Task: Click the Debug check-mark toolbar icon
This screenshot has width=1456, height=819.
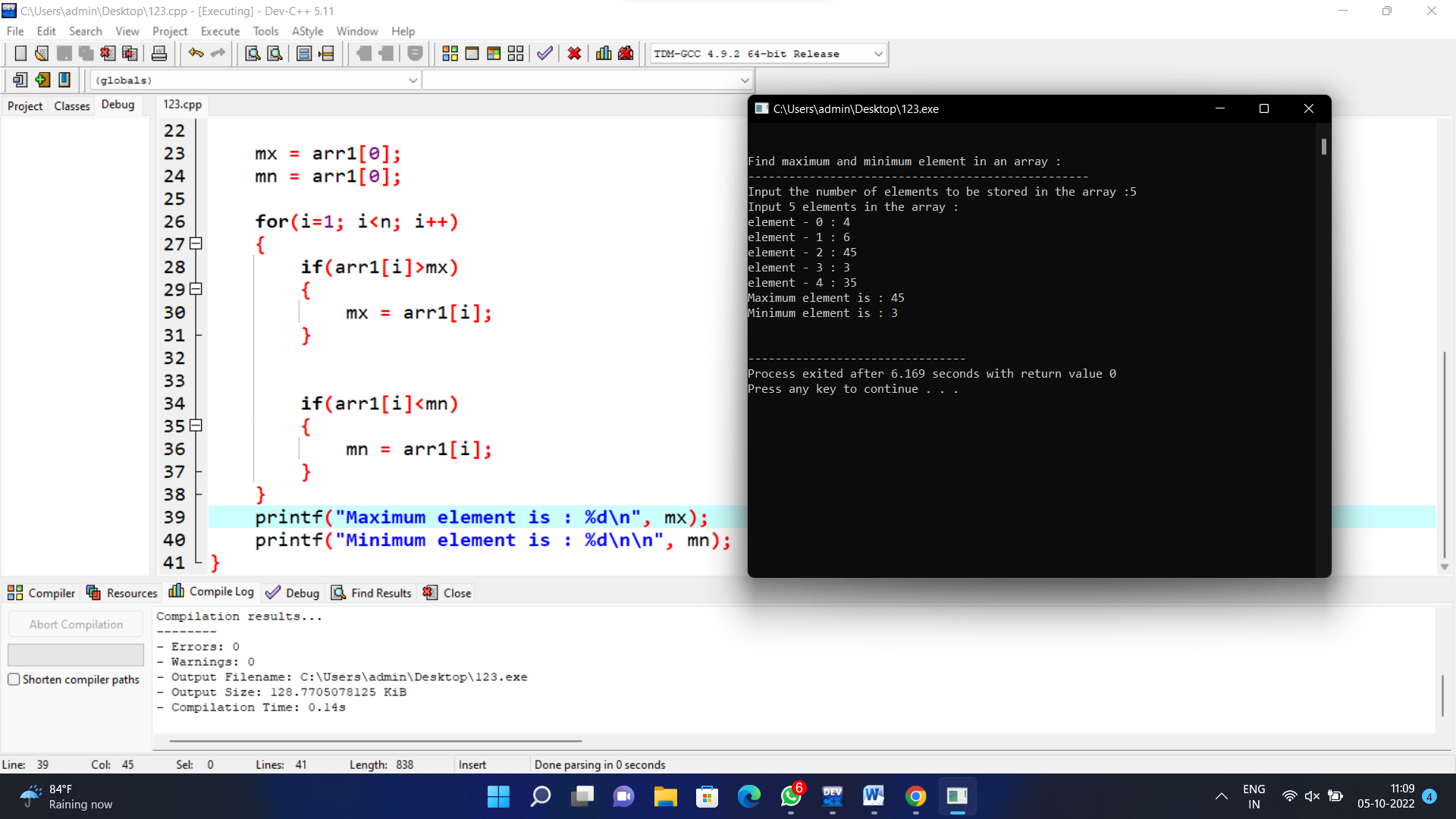Action: tap(544, 53)
